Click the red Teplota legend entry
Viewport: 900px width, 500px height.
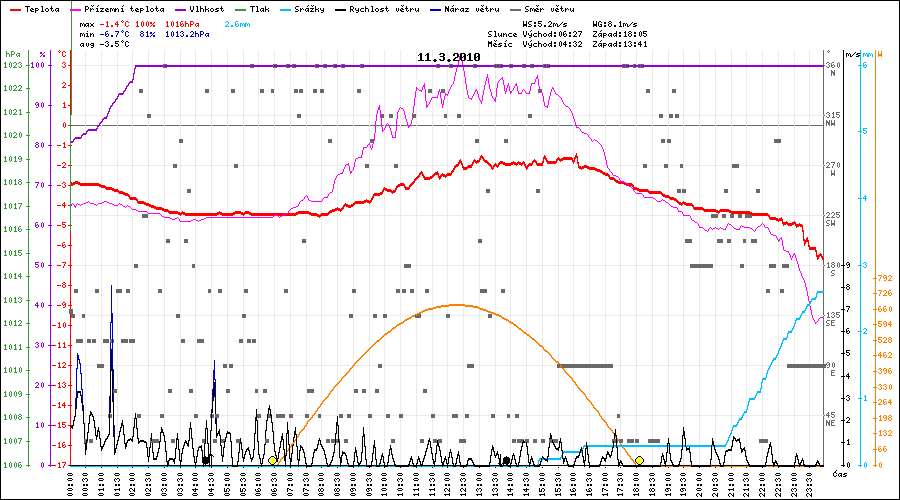click(x=39, y=9)
